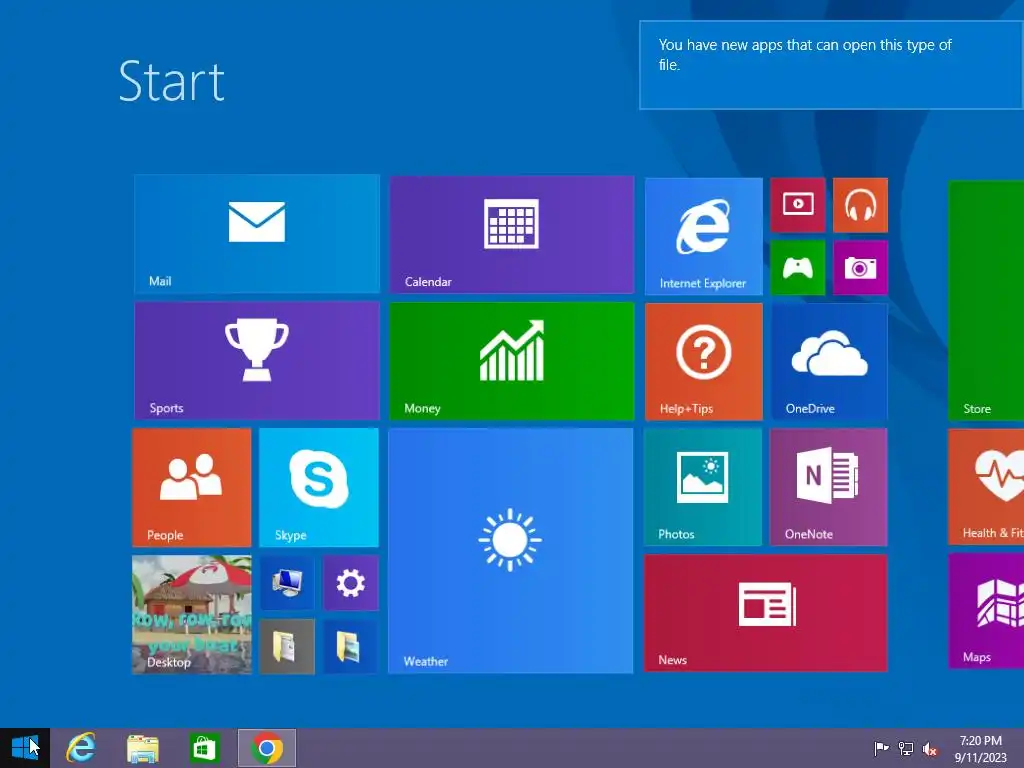Open the Weather tile

(511, 551)
